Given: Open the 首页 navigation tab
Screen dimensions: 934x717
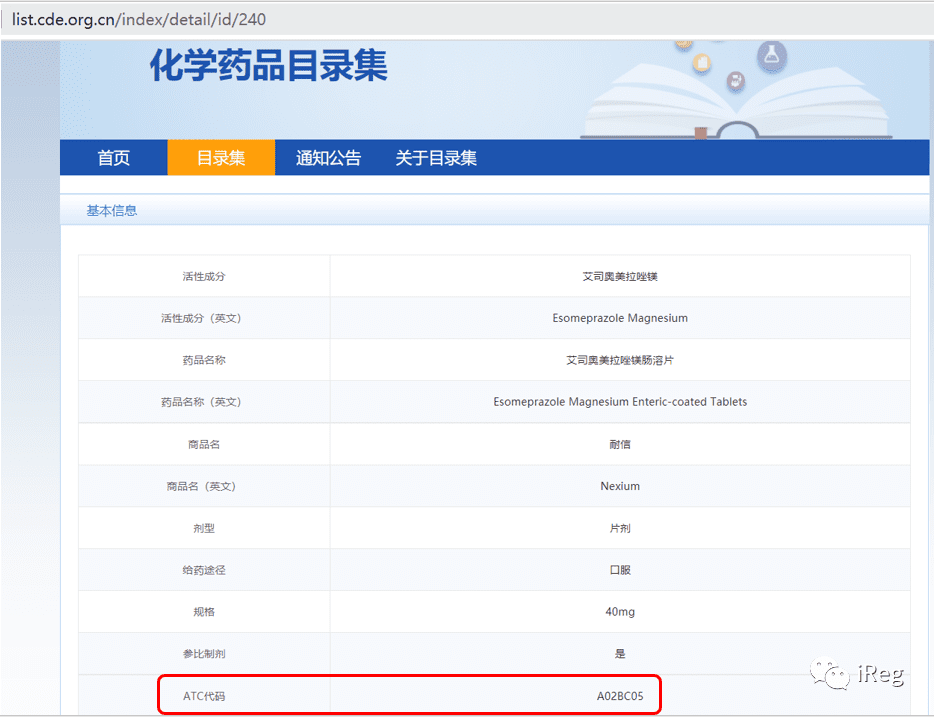Looking at the screenshot, I should (x=113, y=158).
